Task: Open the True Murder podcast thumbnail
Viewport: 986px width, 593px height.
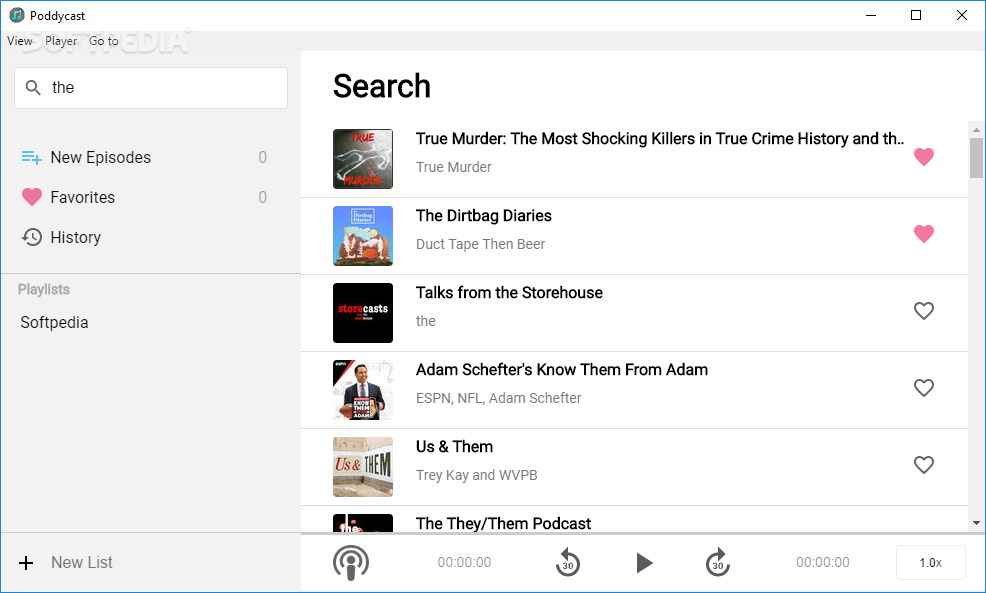Action: coord(362,158)
